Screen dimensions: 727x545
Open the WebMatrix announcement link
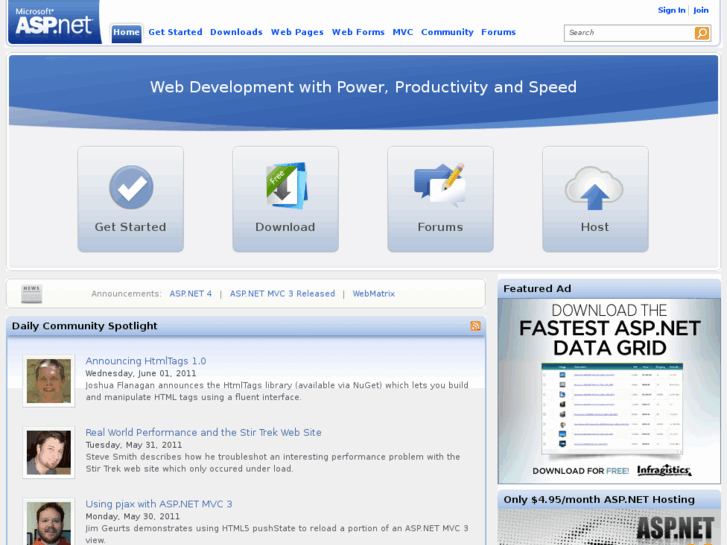[x=374, y=294]
